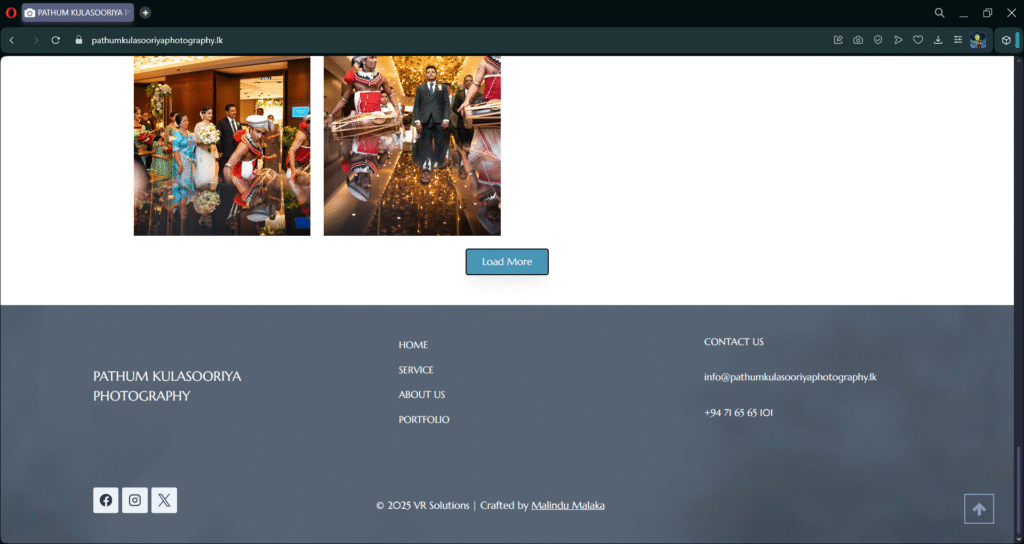Open the downloads panel
Screen dimensions: 1024x544
point(938,40)
